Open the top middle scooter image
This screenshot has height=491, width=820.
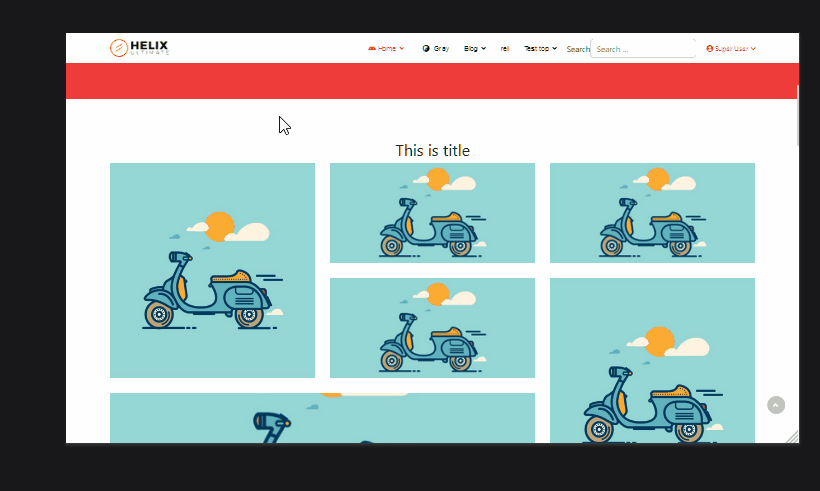[x=432, y=213]
